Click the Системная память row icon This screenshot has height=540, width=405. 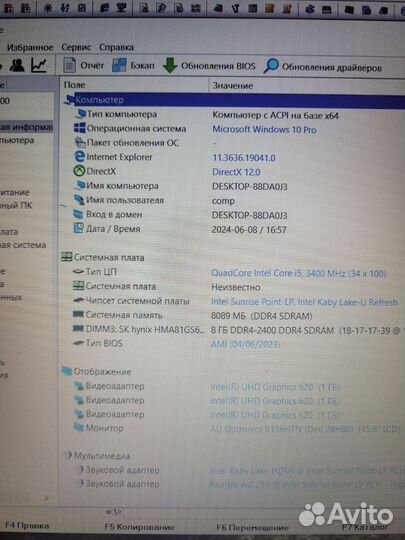(x=79, y=314)
